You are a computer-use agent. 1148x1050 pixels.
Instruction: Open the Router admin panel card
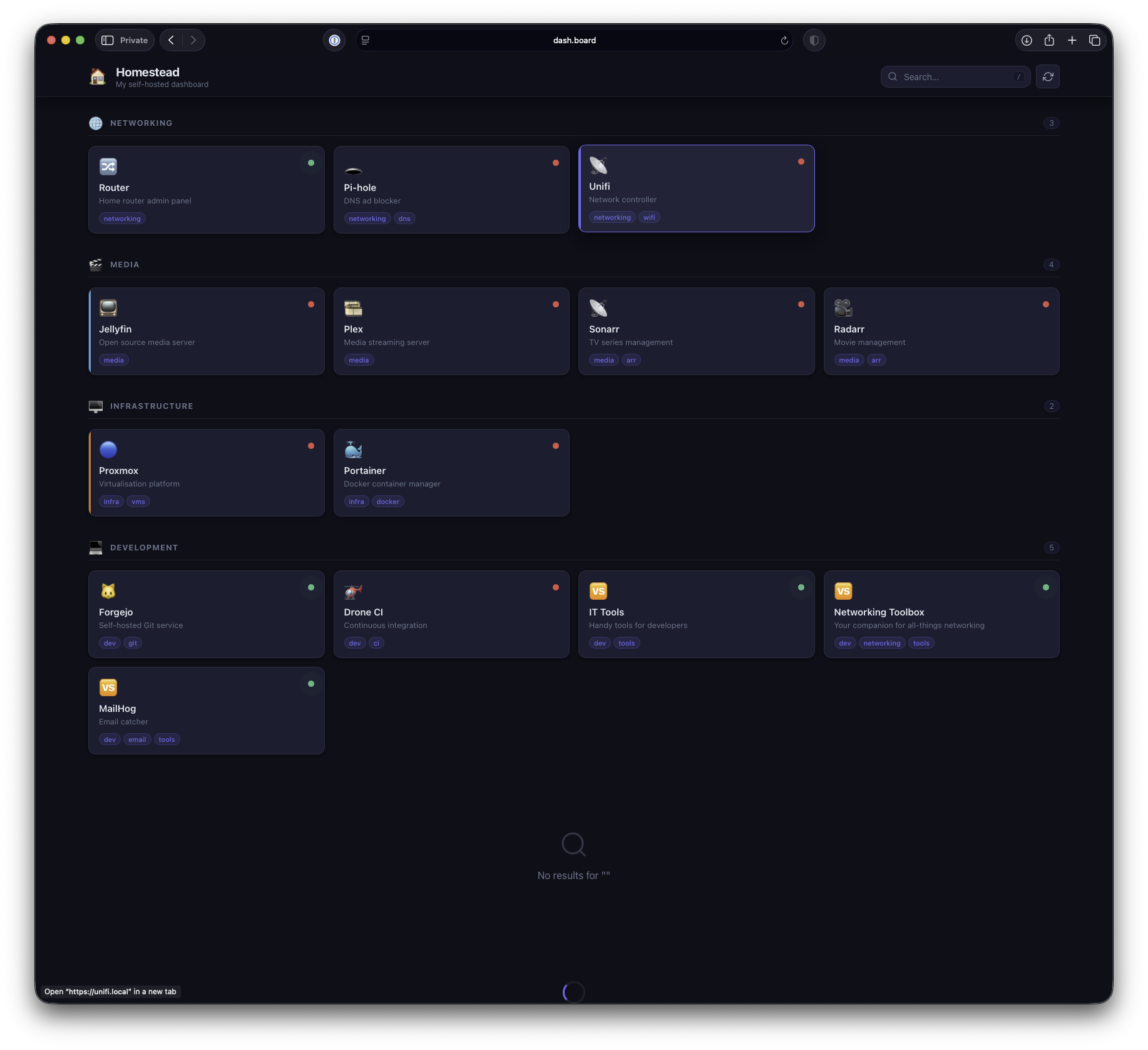[x=207, y=189]
